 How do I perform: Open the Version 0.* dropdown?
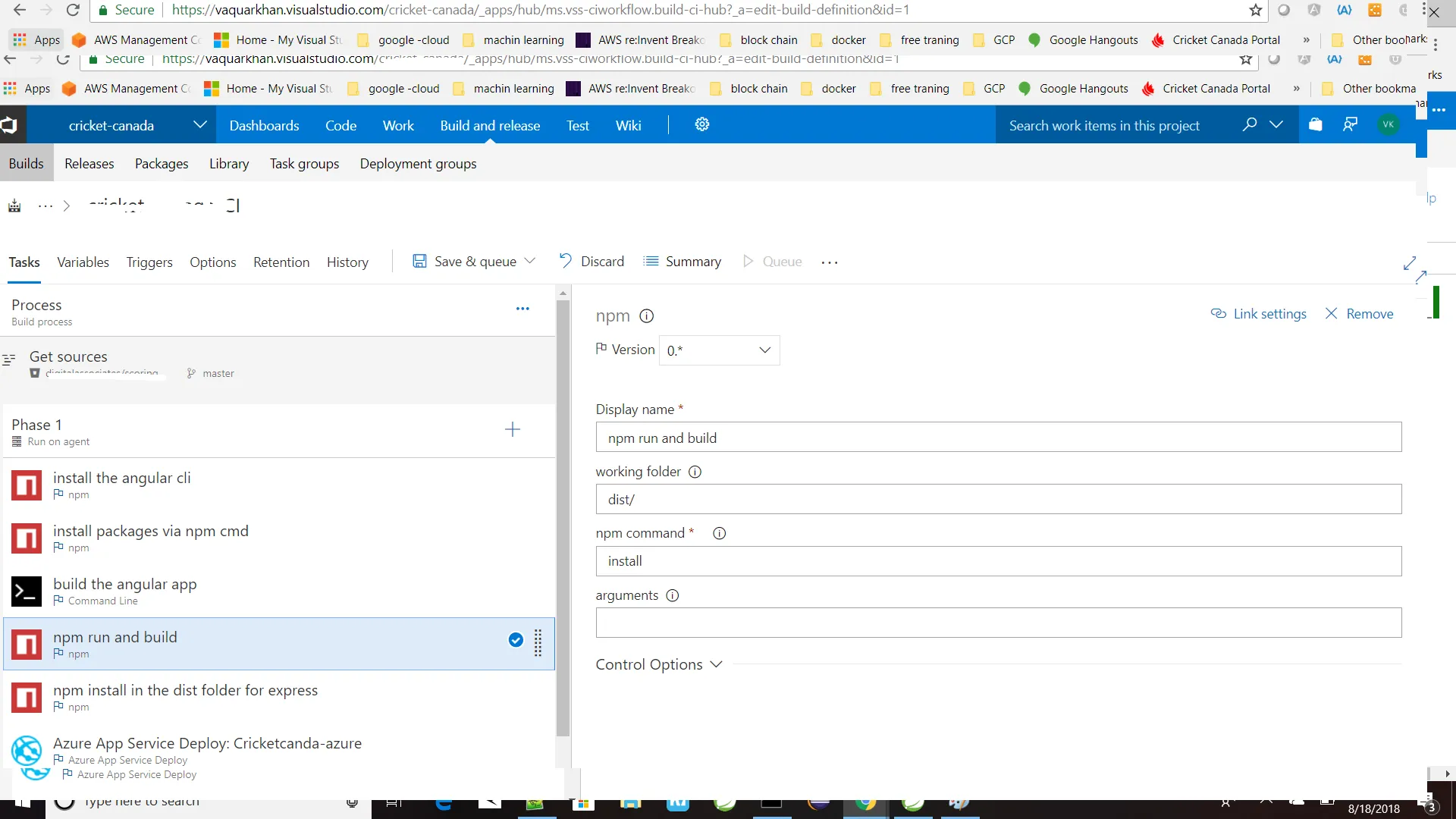point(719,350)
